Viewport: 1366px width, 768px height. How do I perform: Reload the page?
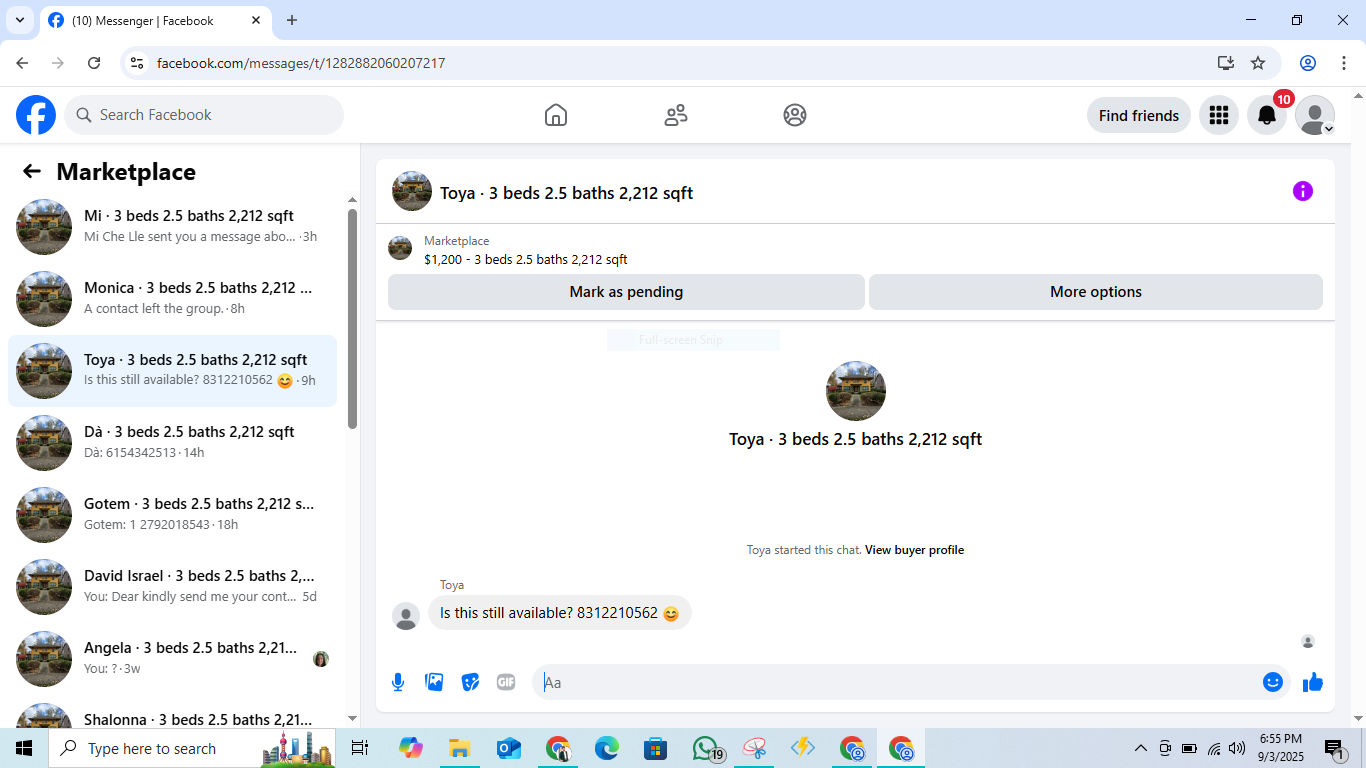94,63
